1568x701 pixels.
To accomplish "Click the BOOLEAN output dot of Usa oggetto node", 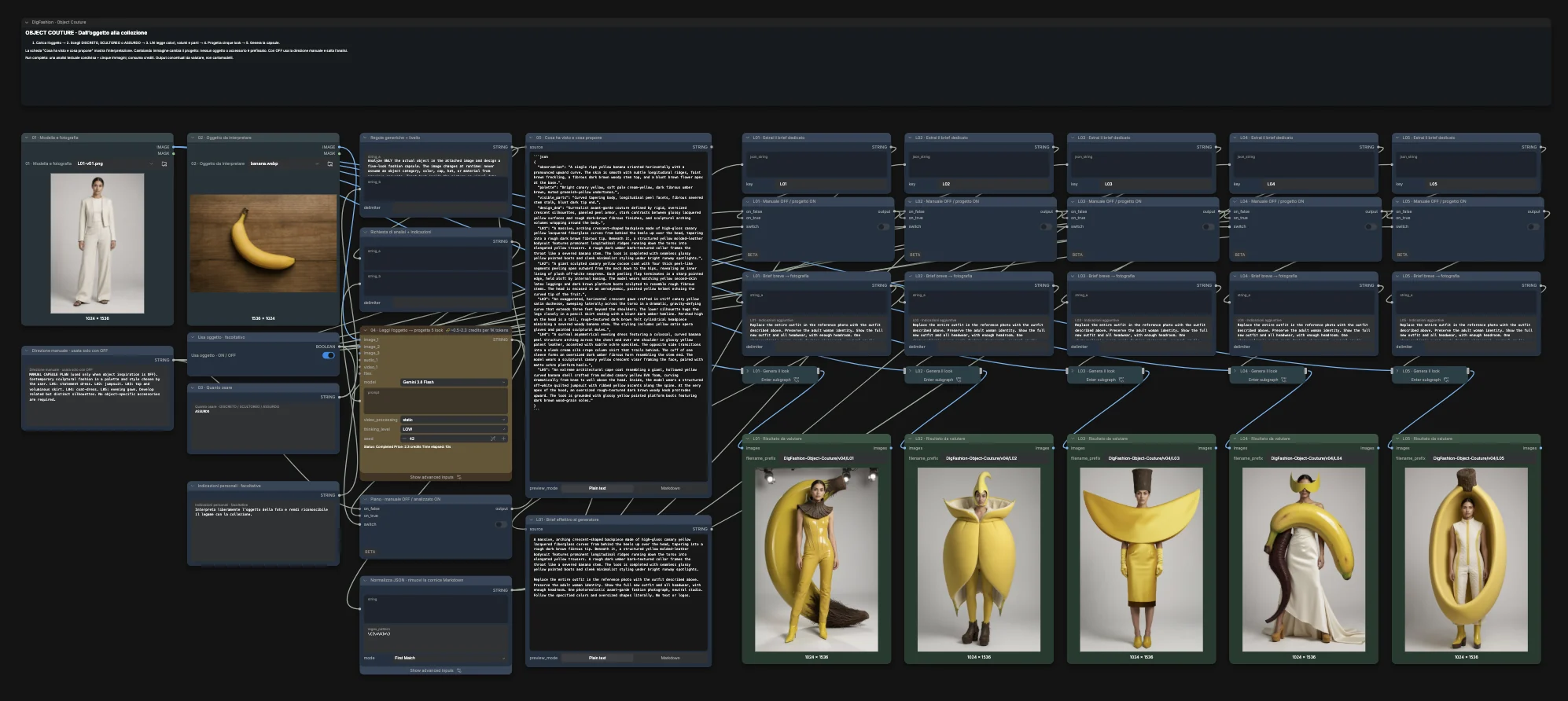I will tap(339, 347).
